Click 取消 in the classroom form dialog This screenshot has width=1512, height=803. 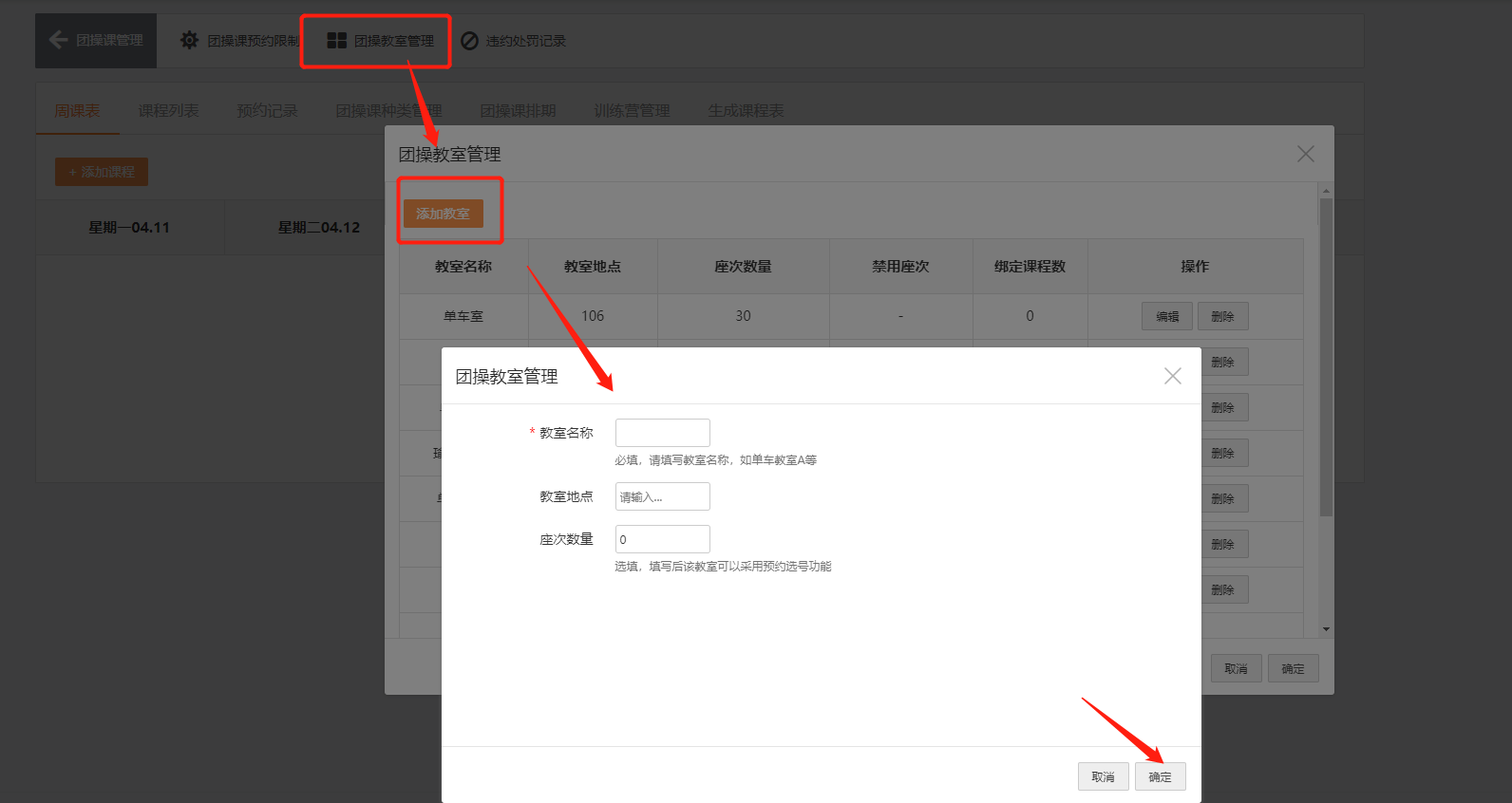[x=1103, y=776]
